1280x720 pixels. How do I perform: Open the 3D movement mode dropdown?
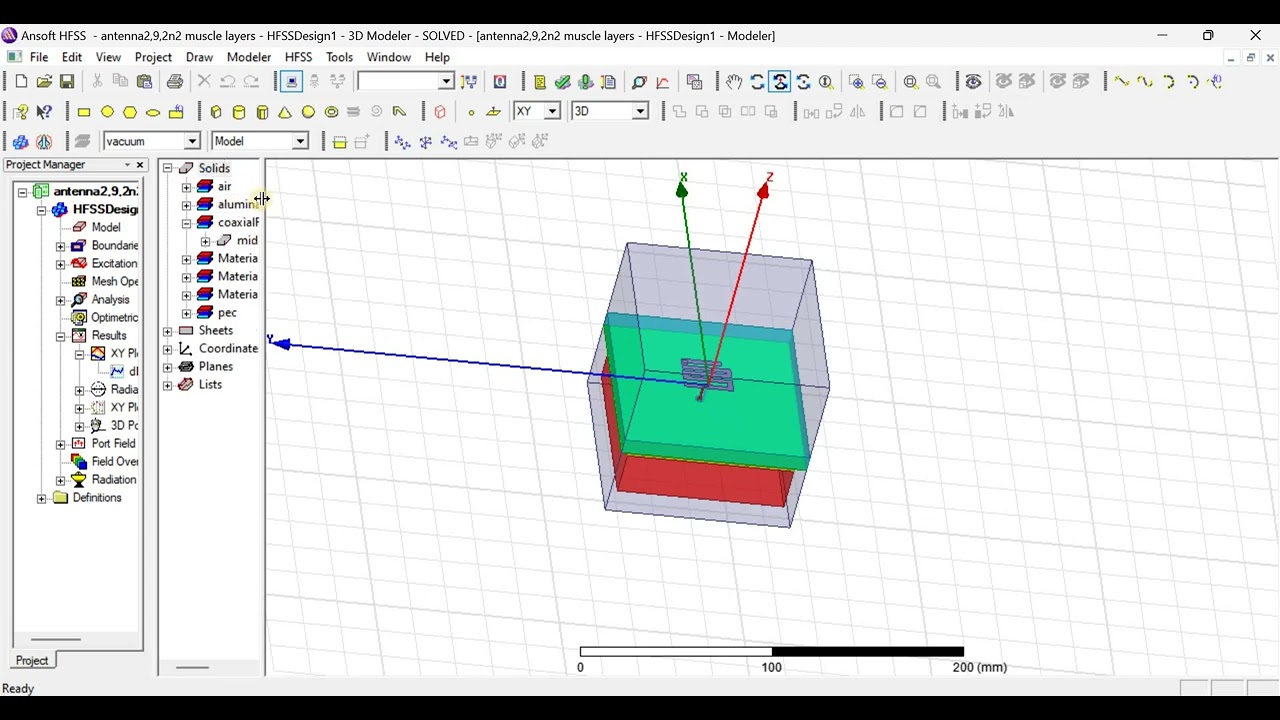point(640,112)
